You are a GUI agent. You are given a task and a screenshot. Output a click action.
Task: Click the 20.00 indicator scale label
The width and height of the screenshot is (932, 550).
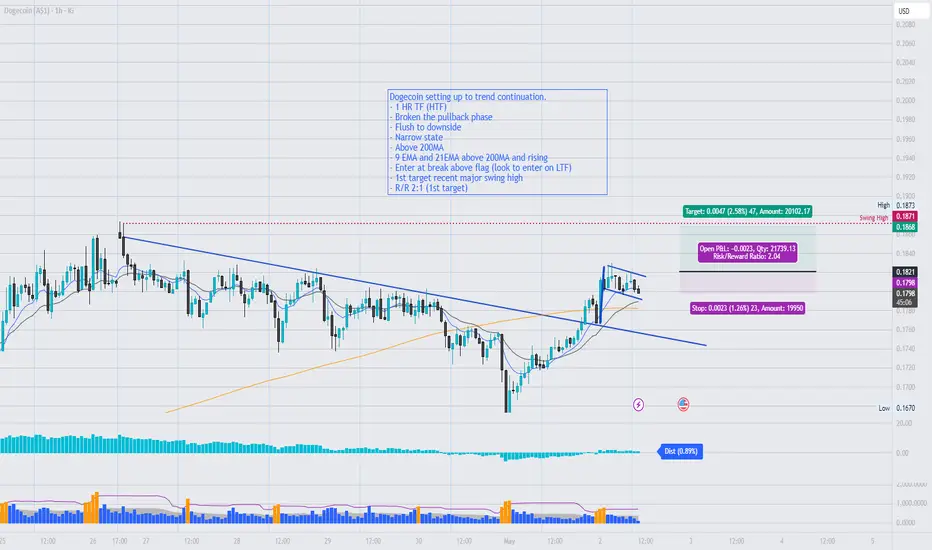coord(903,423)
